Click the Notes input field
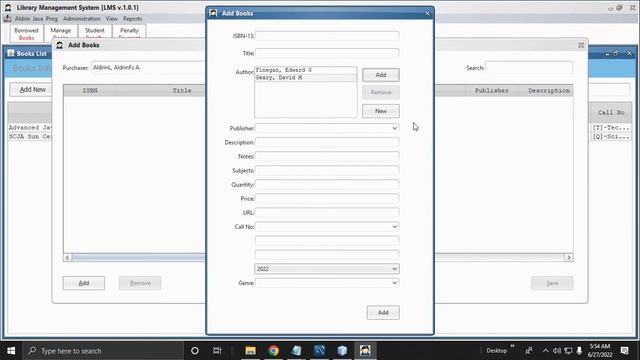The height and width of the screenshot is (360, 640). [327, 156]
